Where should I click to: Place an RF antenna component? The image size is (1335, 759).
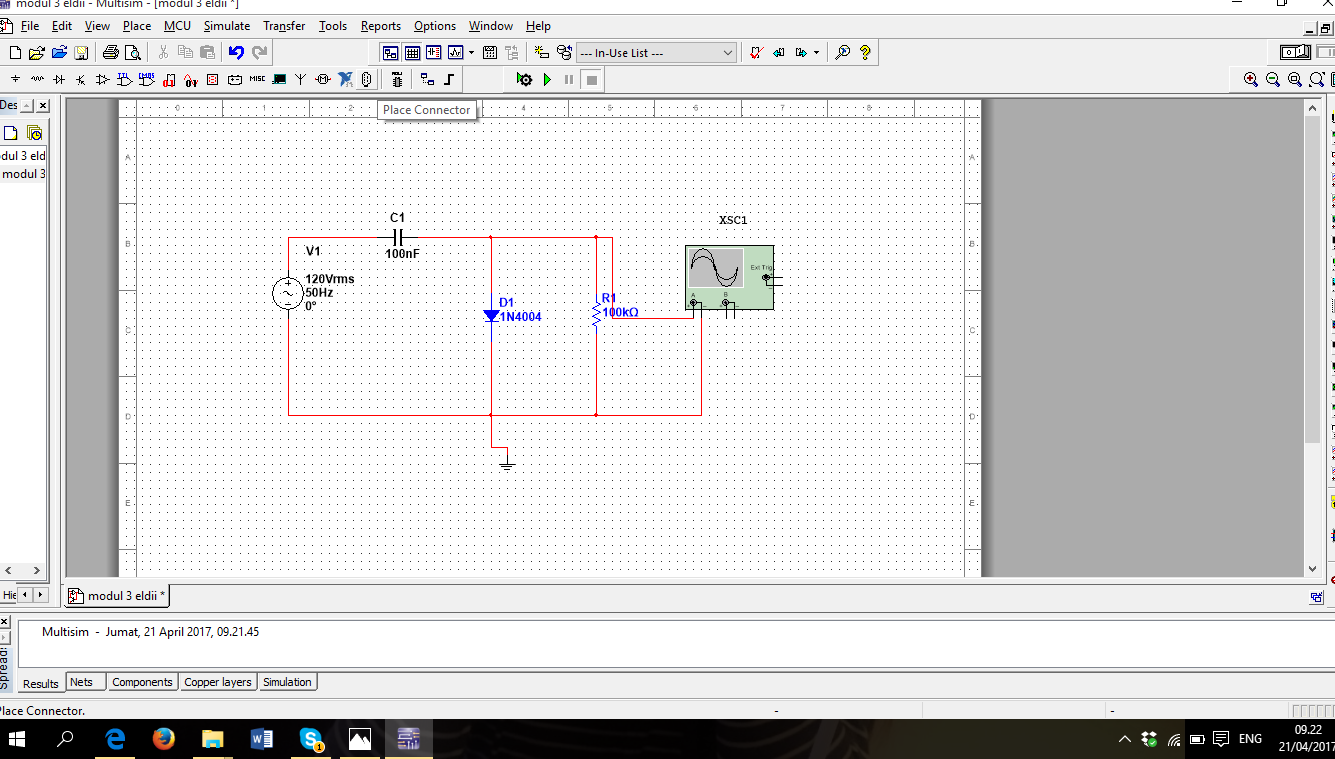click(x=301, y=79)
